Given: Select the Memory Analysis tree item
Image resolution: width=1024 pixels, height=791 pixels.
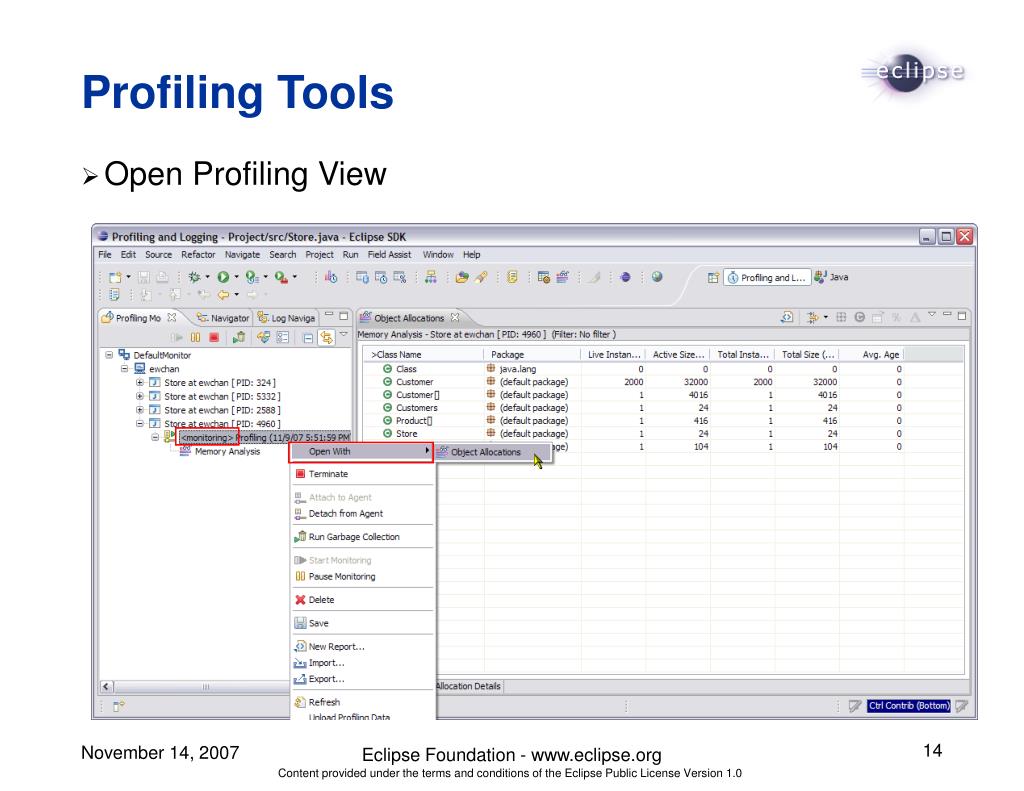Looking at the screenshot, I should click(219, 451).
